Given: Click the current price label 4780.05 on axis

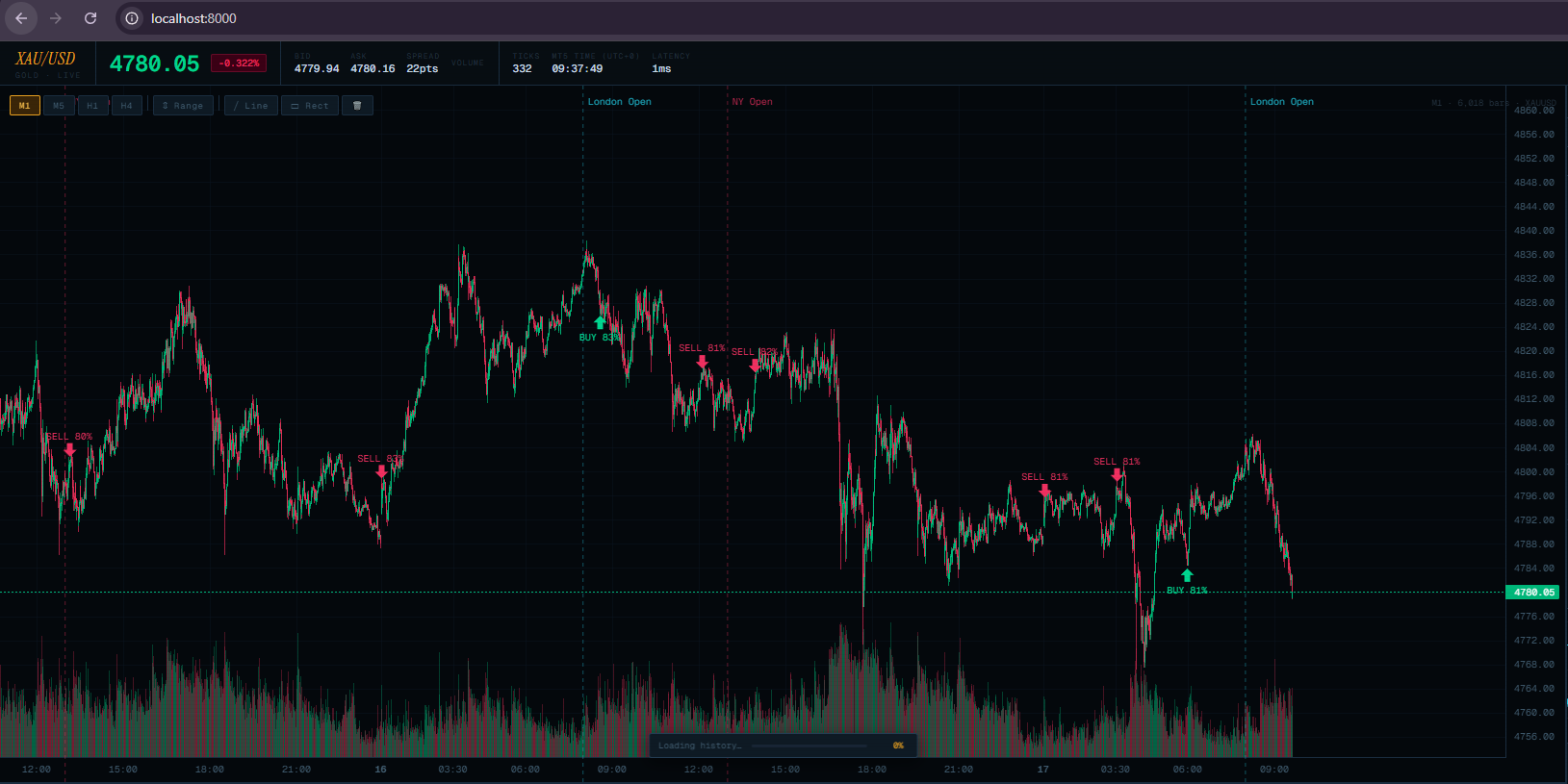Looking at the screenshot, I should tap(1532, 593).
